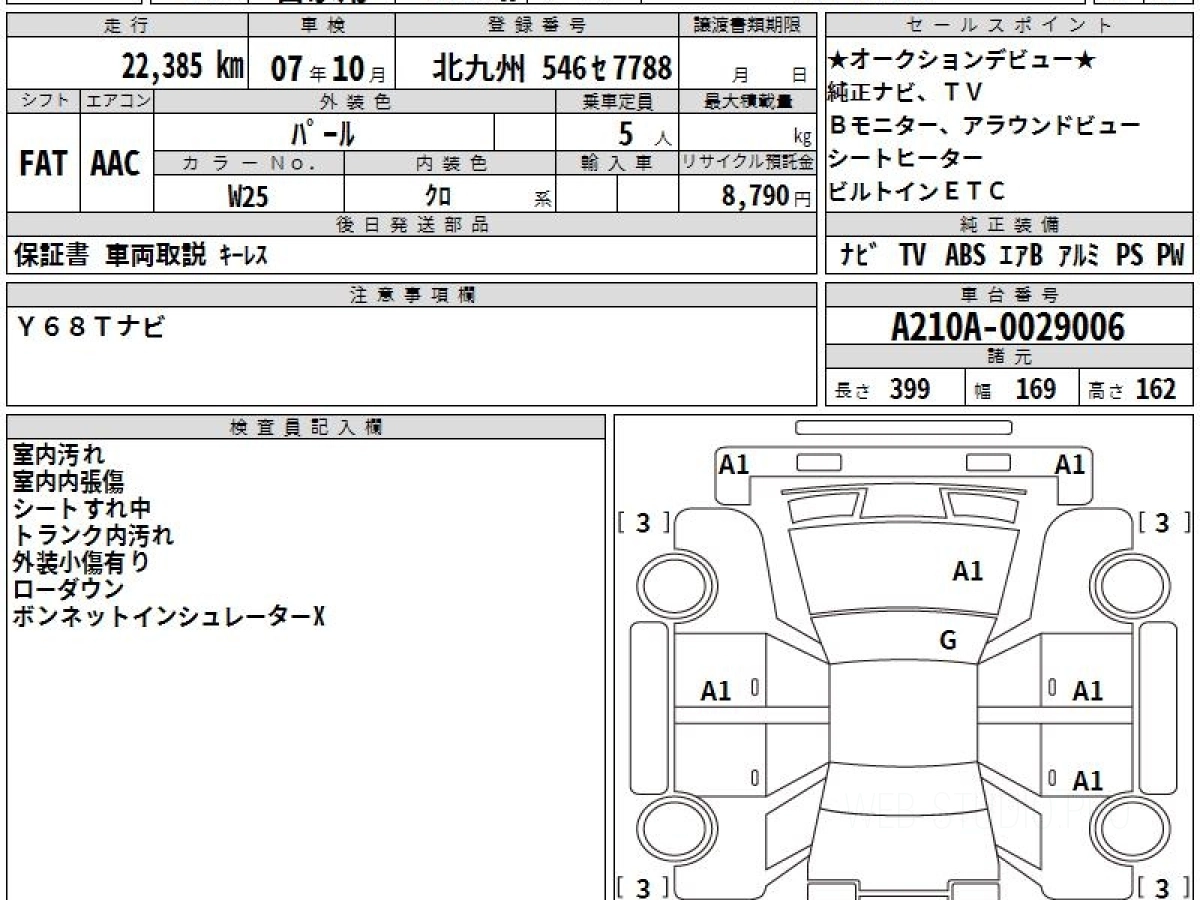Screen dimensions: 1200x900
Task: Select the exterior color パール
Action: click(x=323, y=132)
